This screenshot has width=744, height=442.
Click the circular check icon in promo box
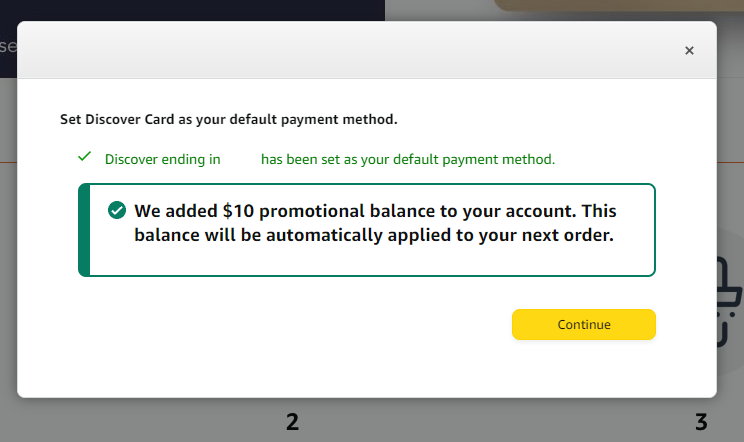(x=117, y=211)
